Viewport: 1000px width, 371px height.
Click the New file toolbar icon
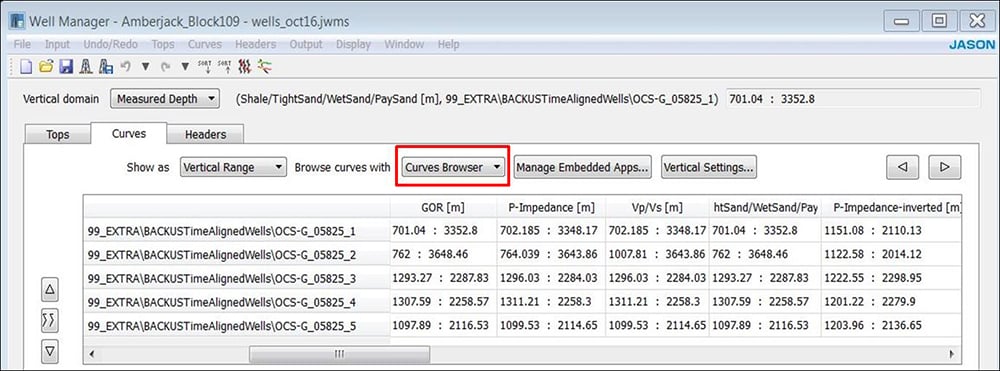point(26,66)
